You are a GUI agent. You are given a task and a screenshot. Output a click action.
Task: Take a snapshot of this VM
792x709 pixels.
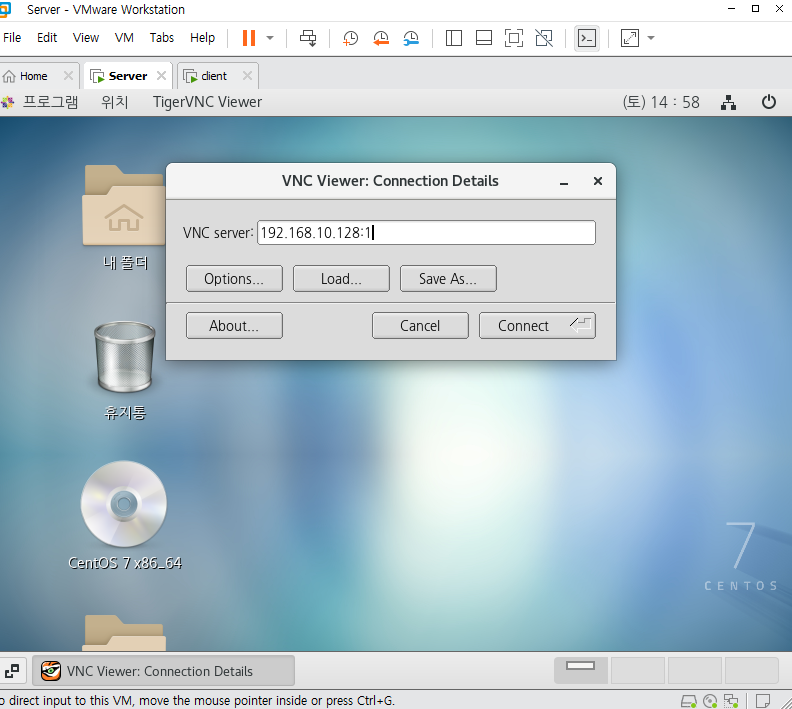pos(350,38)
